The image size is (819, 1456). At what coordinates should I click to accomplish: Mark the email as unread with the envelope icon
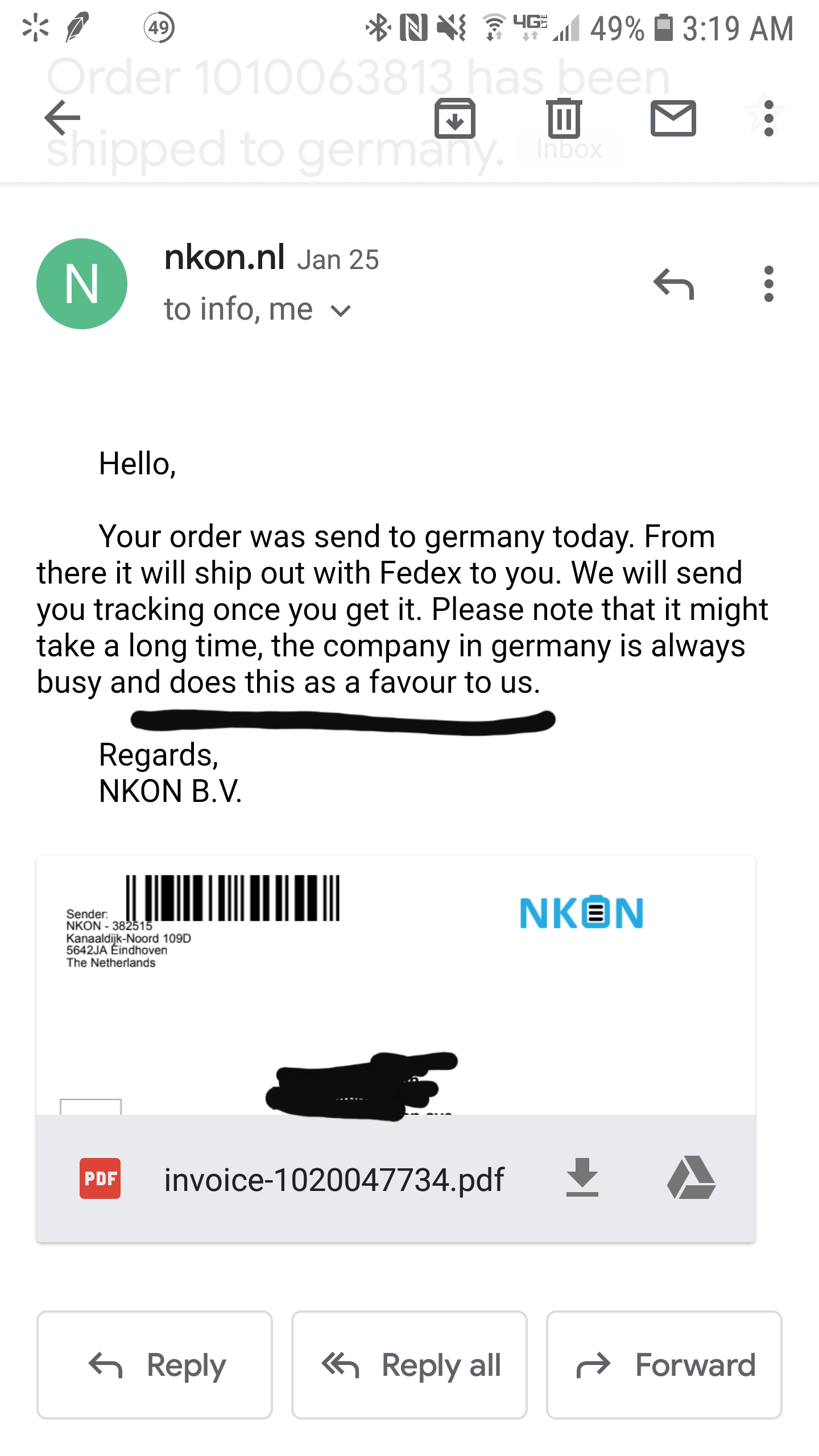coord(673,118)
